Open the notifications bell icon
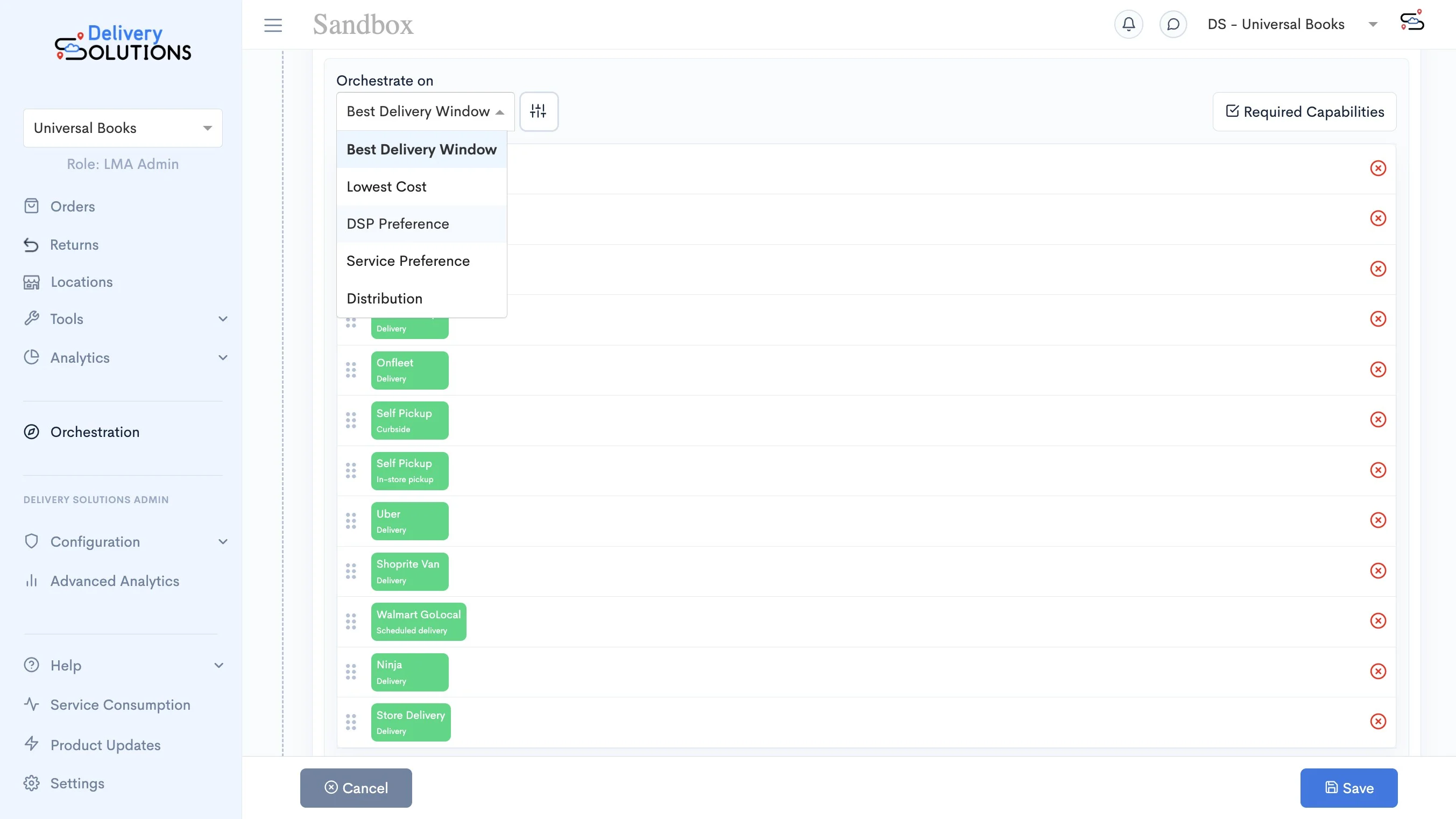Image resolution: width=1456 pixels, height=819 pixels. [x=1128, y=24]
